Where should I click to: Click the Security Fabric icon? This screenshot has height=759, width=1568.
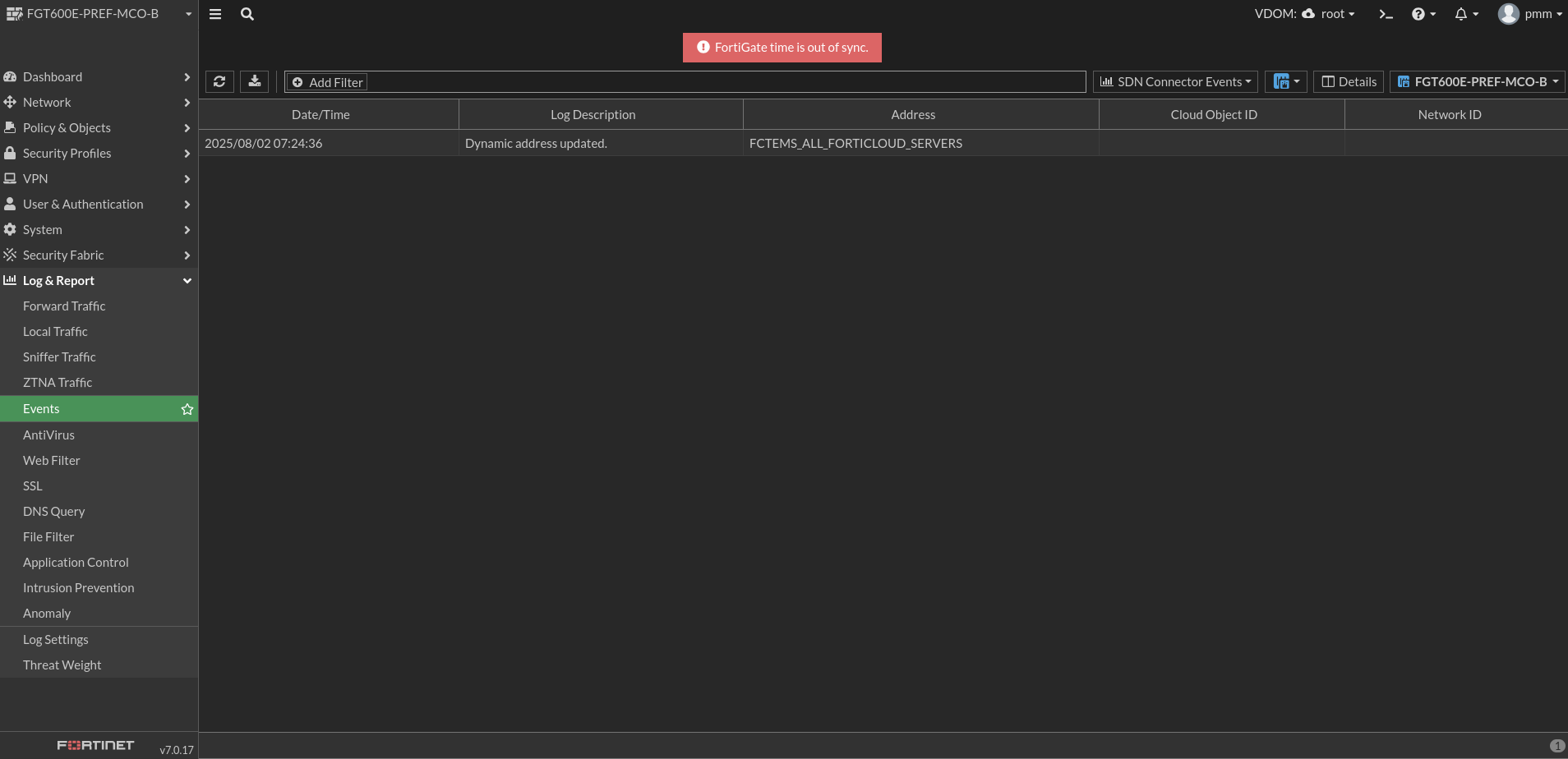pyautogui.click(x=10, y=255)
